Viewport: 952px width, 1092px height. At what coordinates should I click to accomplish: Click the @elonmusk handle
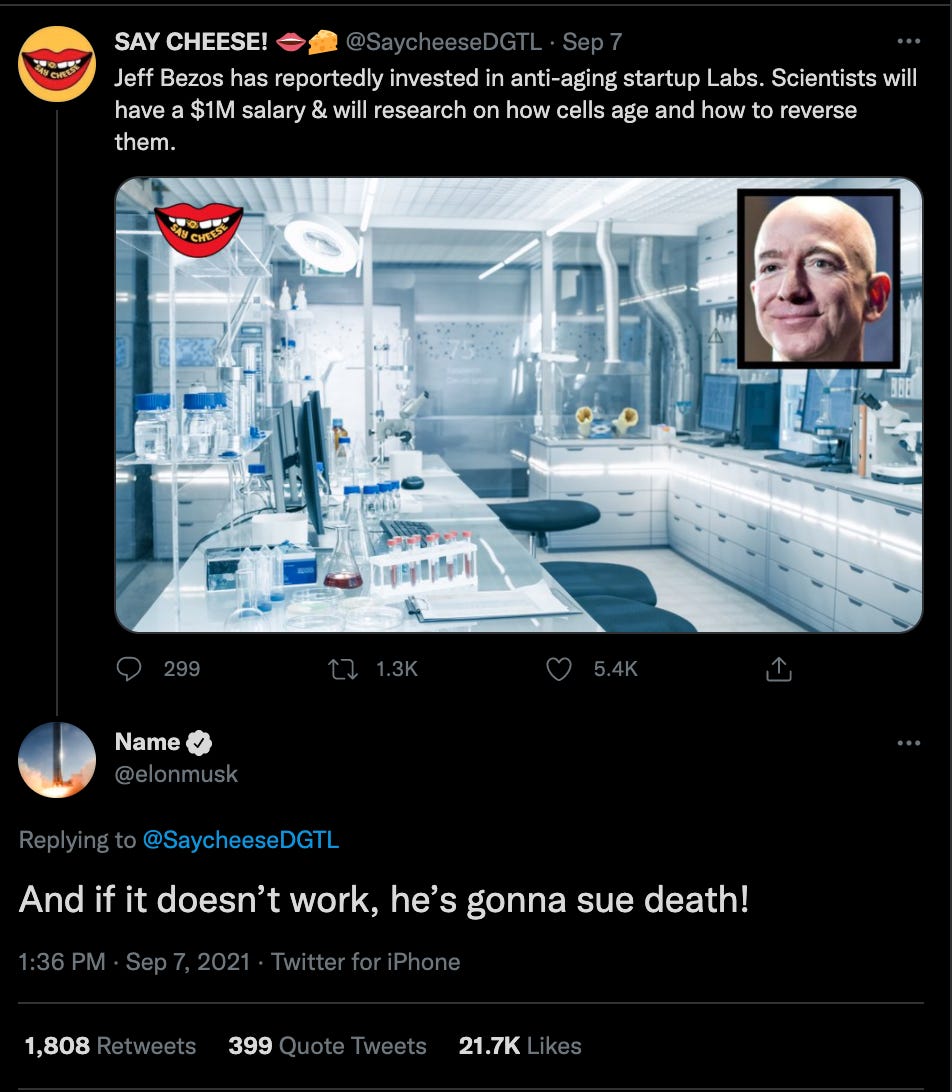pyautogui.click(x=177, y=773)
